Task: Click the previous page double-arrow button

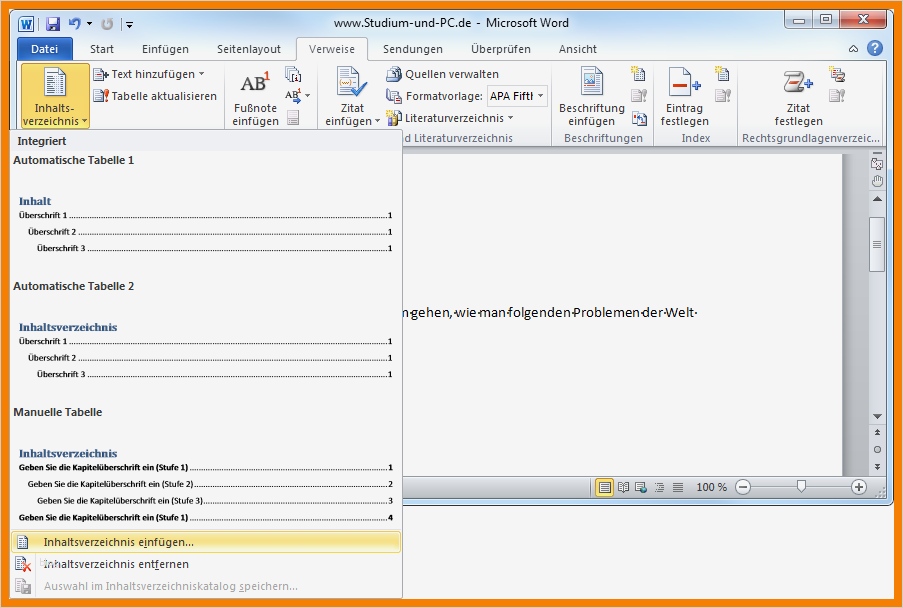Action: tap(877, 432)
